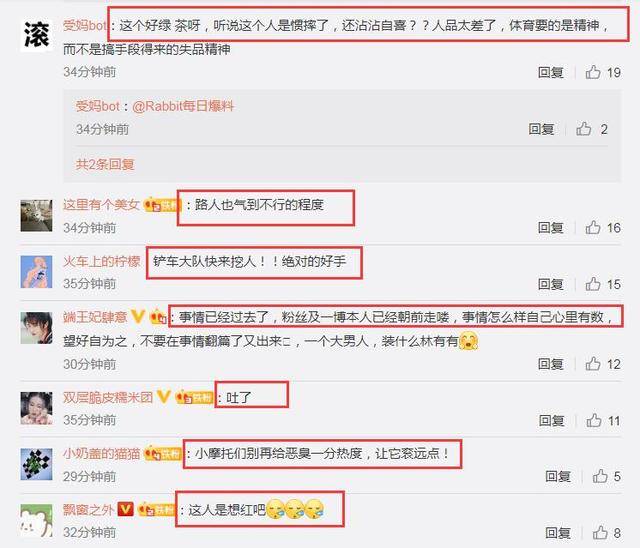Like 火车上的柠檬's comment with 15 likes

593,284
